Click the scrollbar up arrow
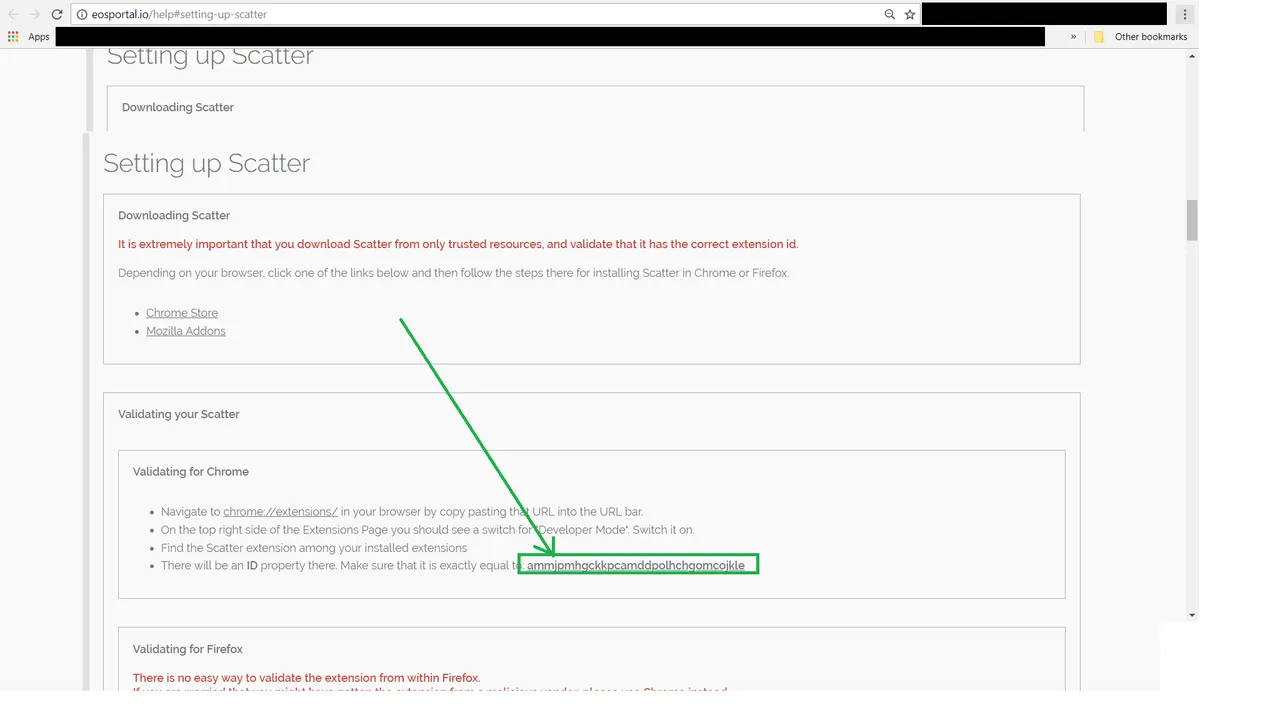The height and width of the screenshot is (720, 1280). coord(1192,56)
